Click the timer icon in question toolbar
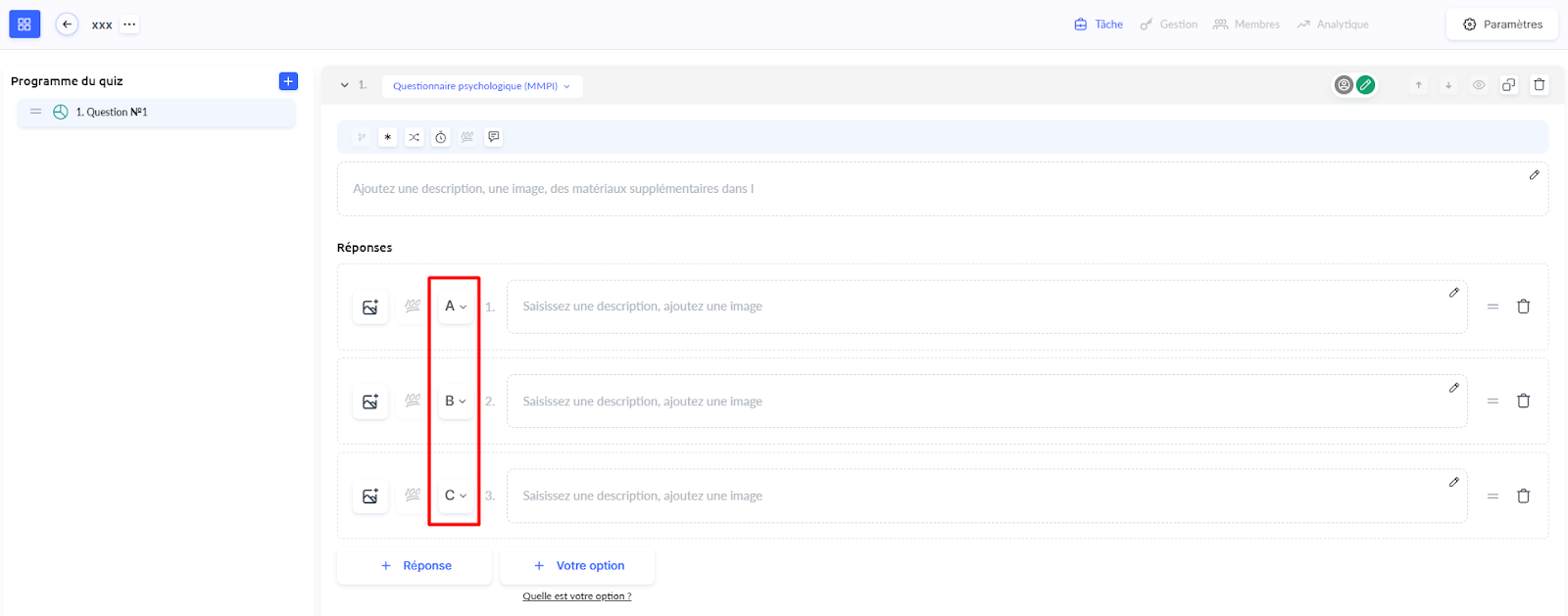1568x616 pixels. (441, 137)
